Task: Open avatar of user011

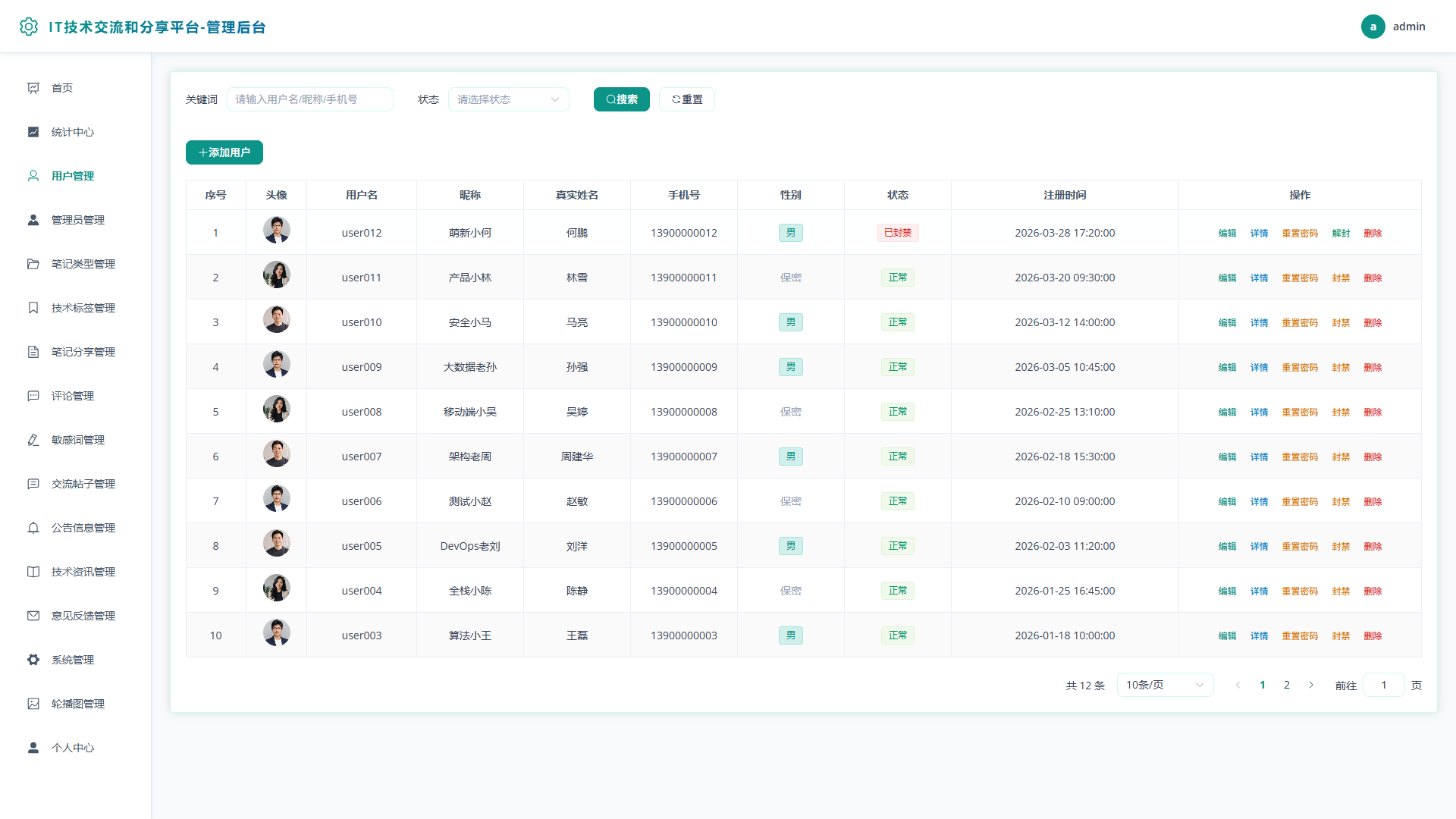Action: (277, 275)
